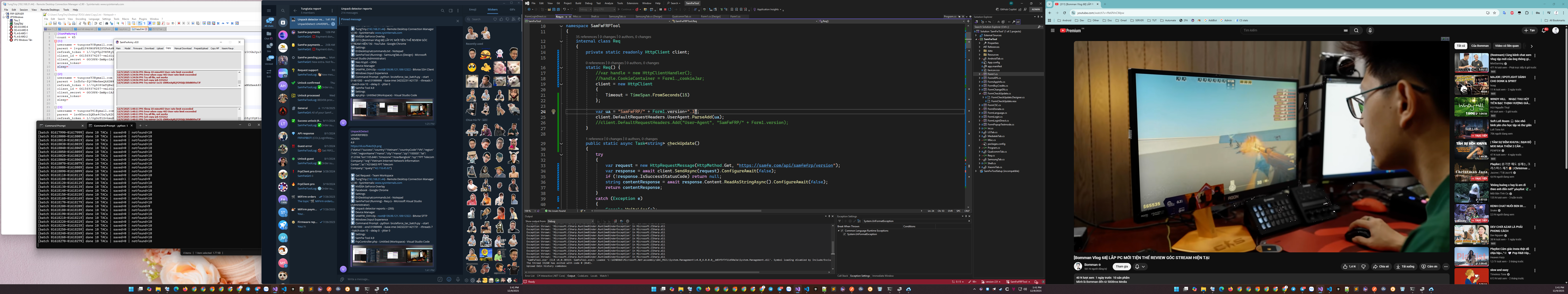
Task: Open the Debug configuration dropdown
Action: (x=586, y=10)
